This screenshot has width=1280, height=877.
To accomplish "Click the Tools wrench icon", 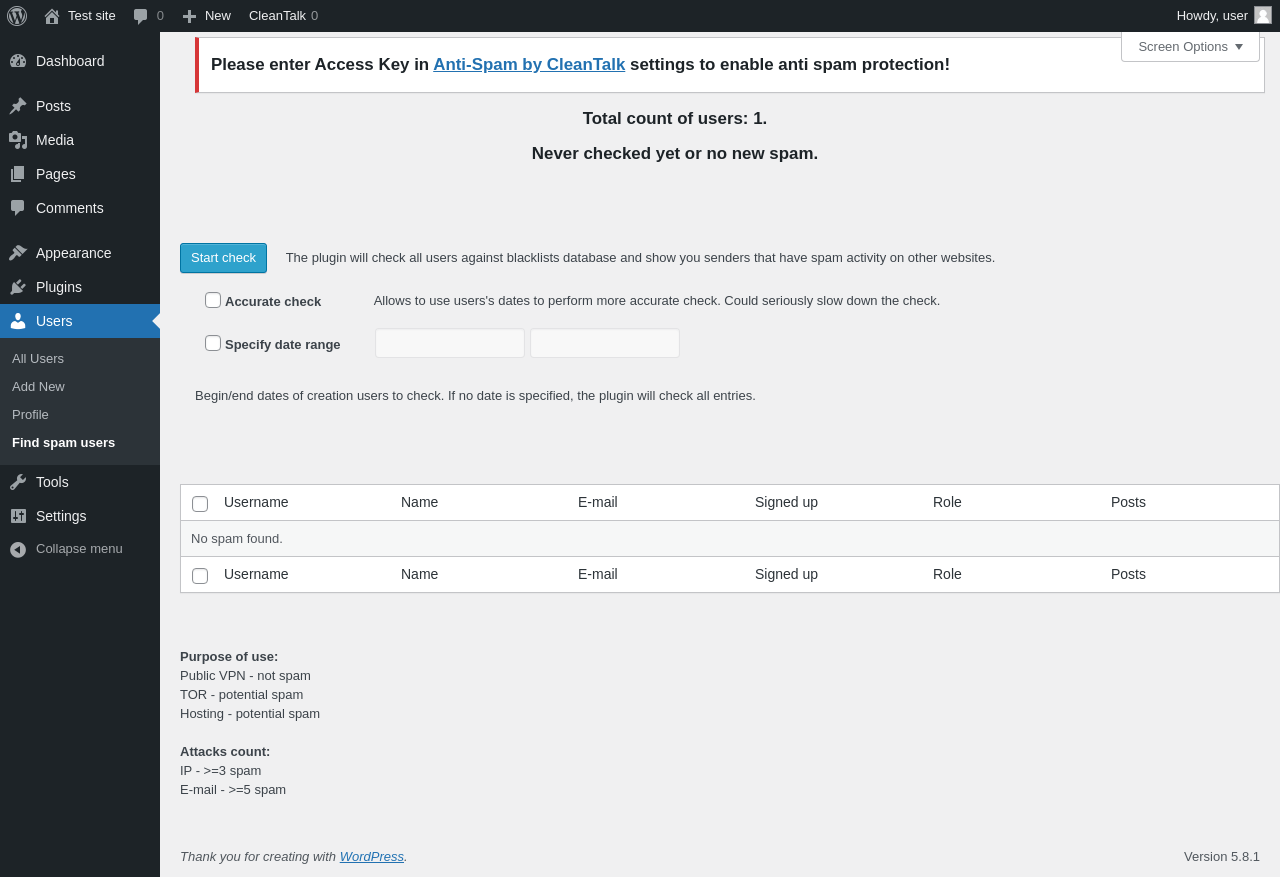I will click(18, 482).
